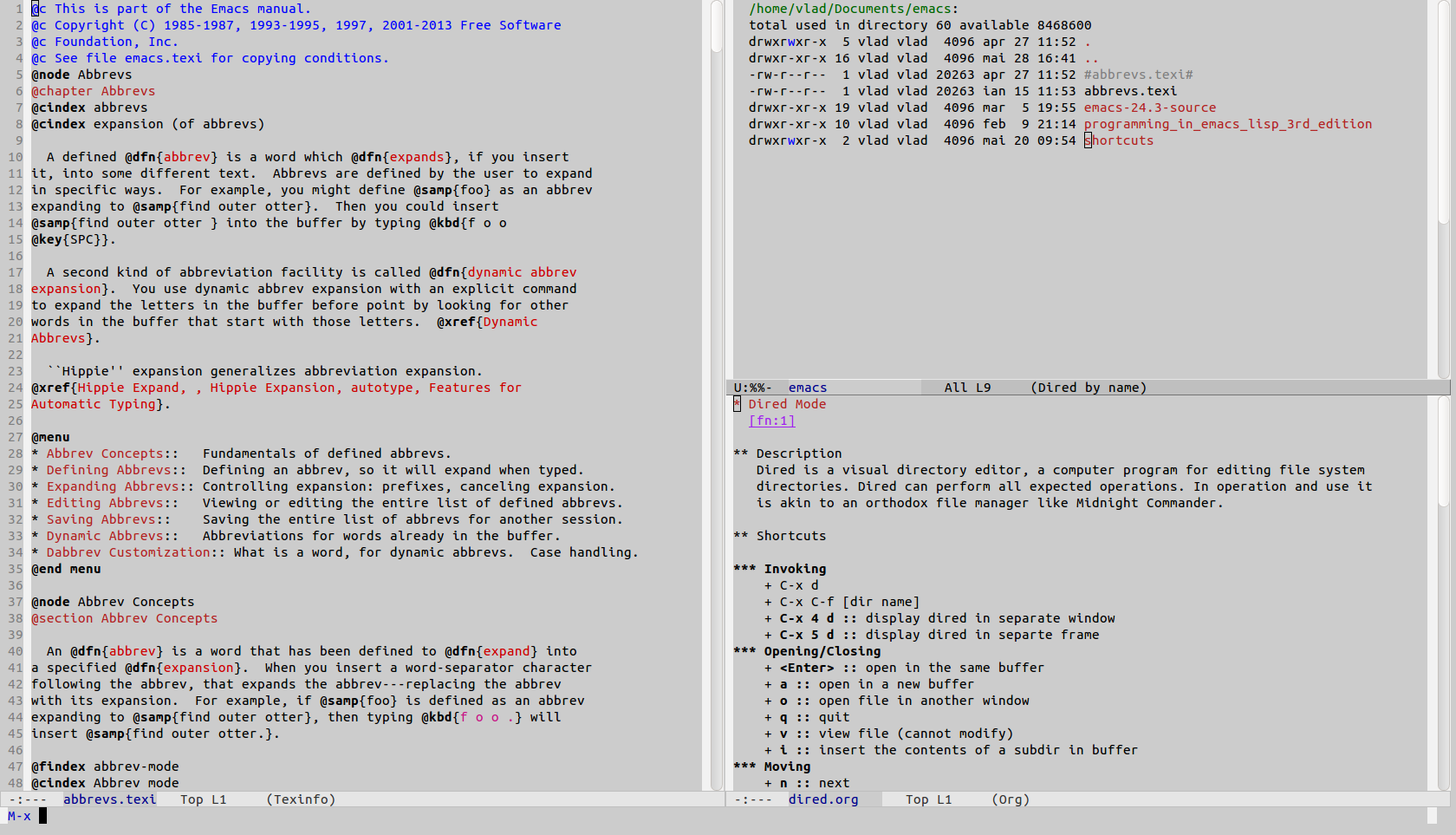Click the left abbrevs.texi window scrollbar
The width and height of the screenshot is (1456, 835).
point(717,395)
